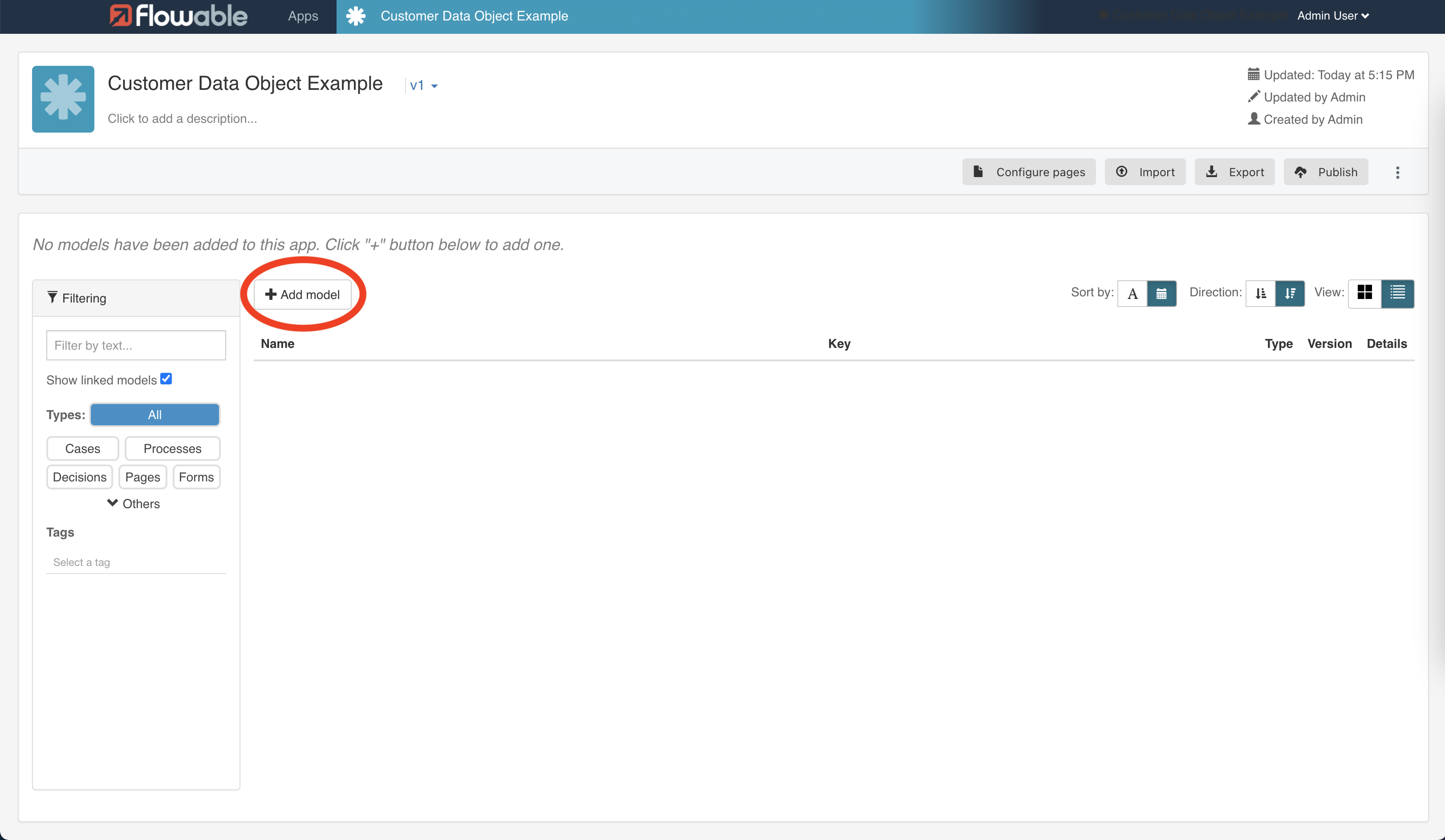This screenshot has height=840, width=1445.
Task: Select the Customer Data Object Example tab
Action: pos(474,16)
